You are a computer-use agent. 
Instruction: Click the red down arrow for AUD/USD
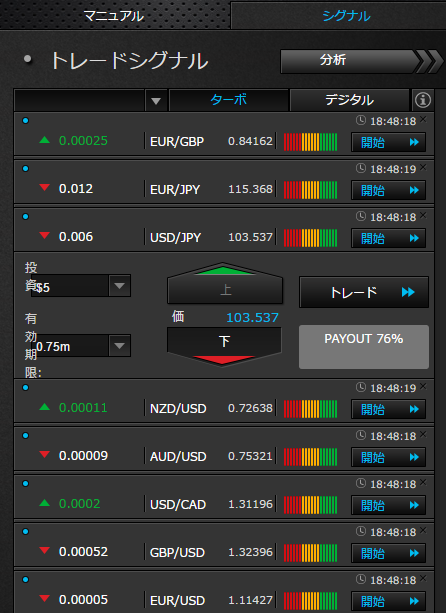coord(45,454)
